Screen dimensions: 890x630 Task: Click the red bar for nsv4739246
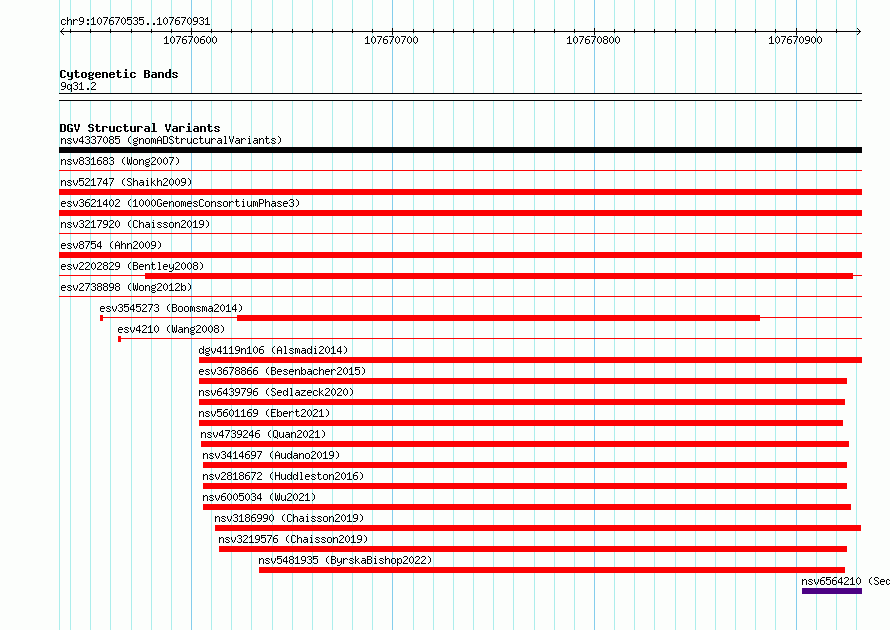[x=525, y=444]
